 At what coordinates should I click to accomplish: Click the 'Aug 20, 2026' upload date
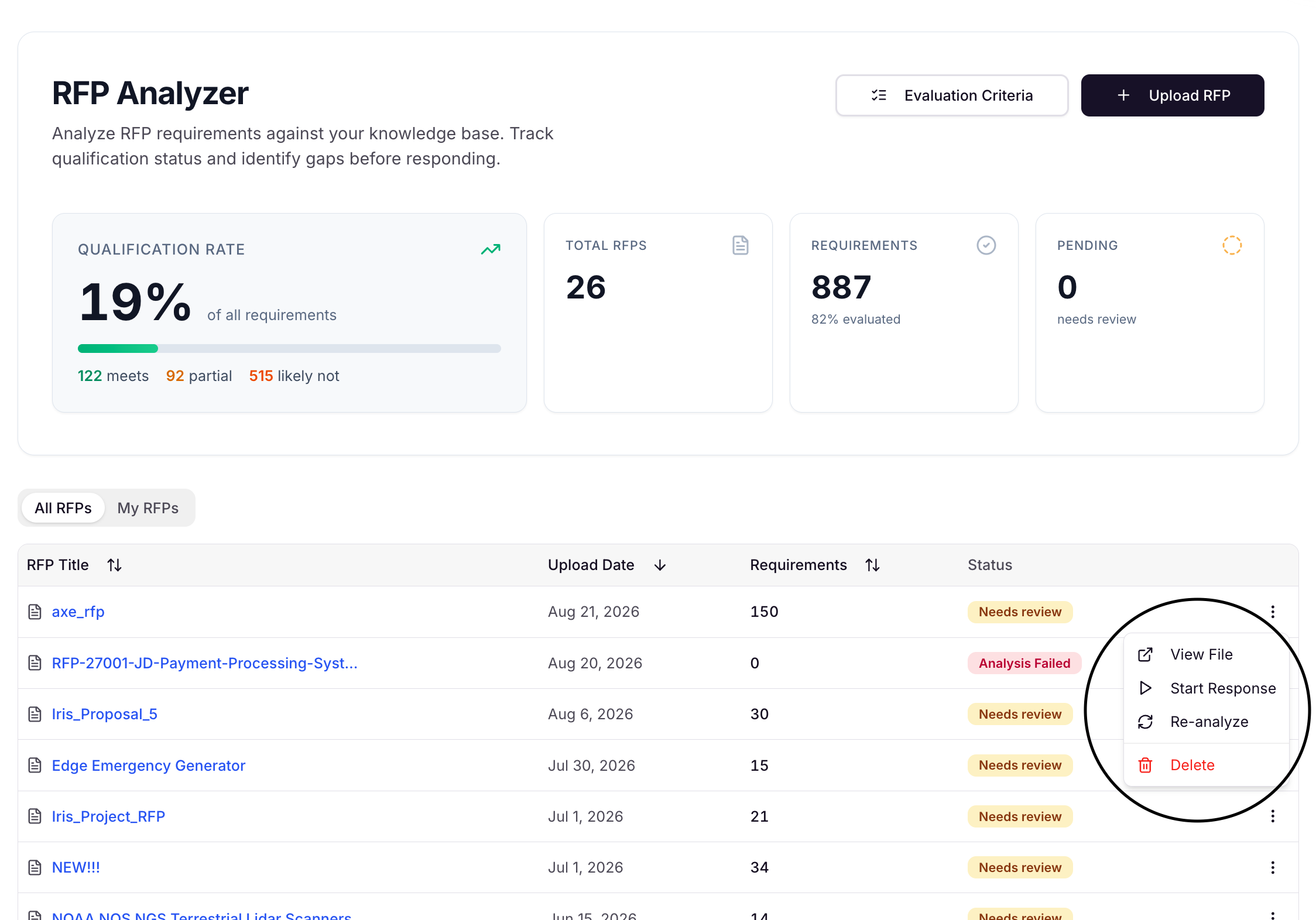[595, 663]
